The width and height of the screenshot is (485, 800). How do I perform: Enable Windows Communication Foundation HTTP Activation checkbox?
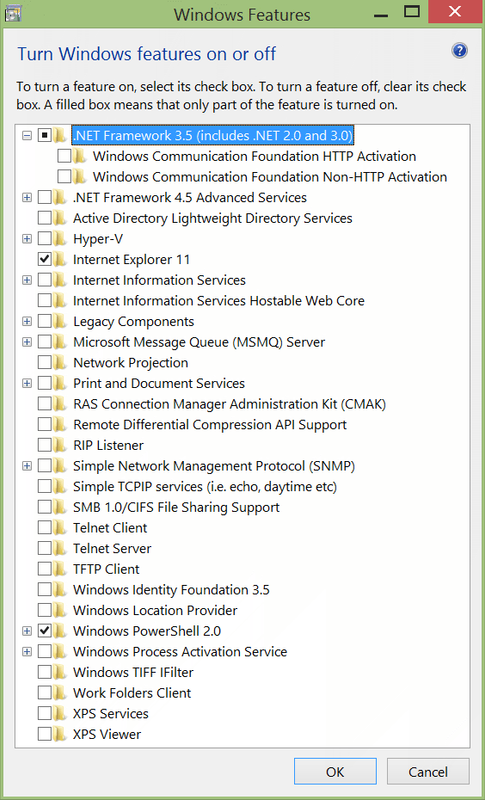click(x=64, y=156)
